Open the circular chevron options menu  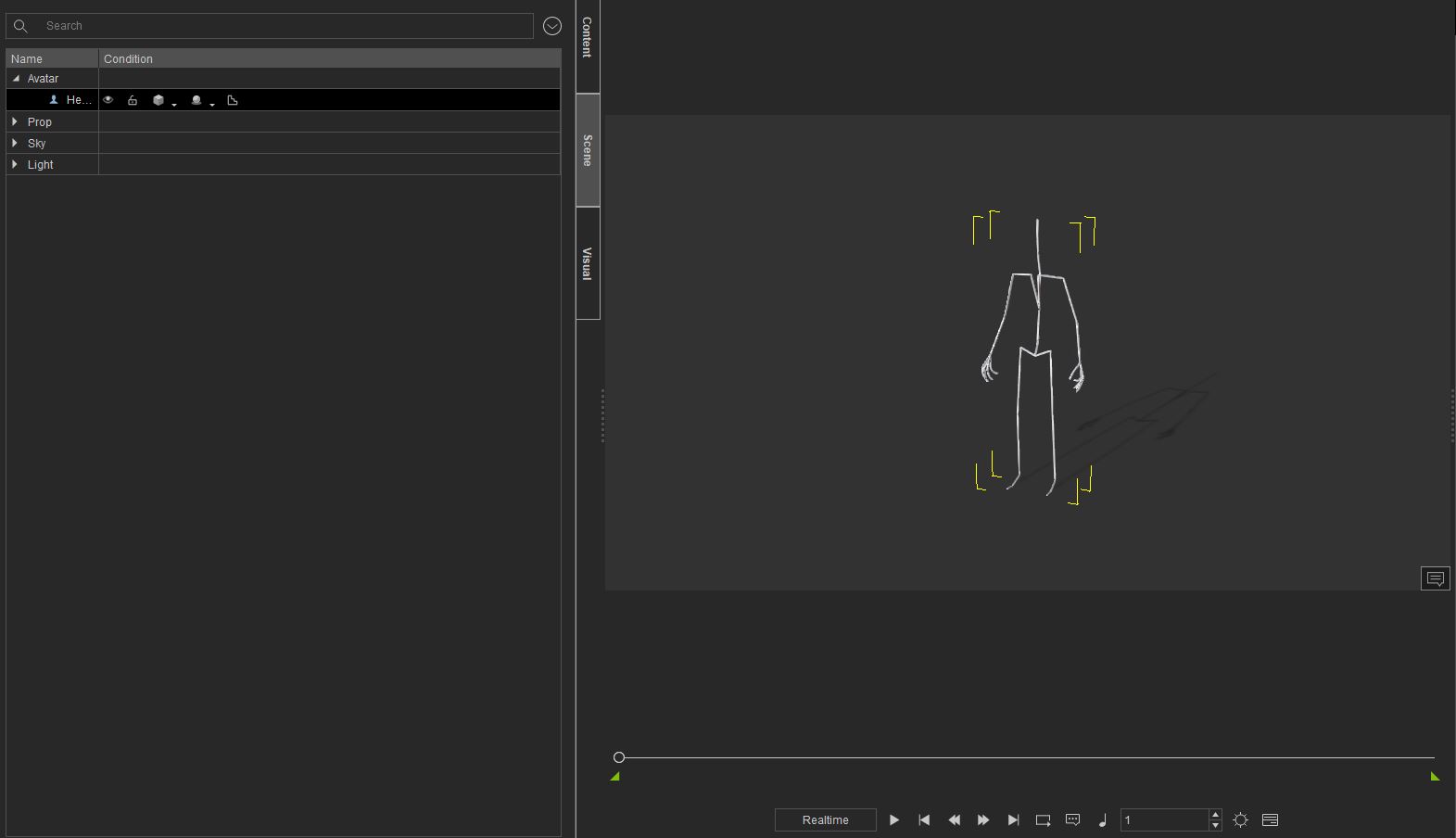[x=552, y=26]
